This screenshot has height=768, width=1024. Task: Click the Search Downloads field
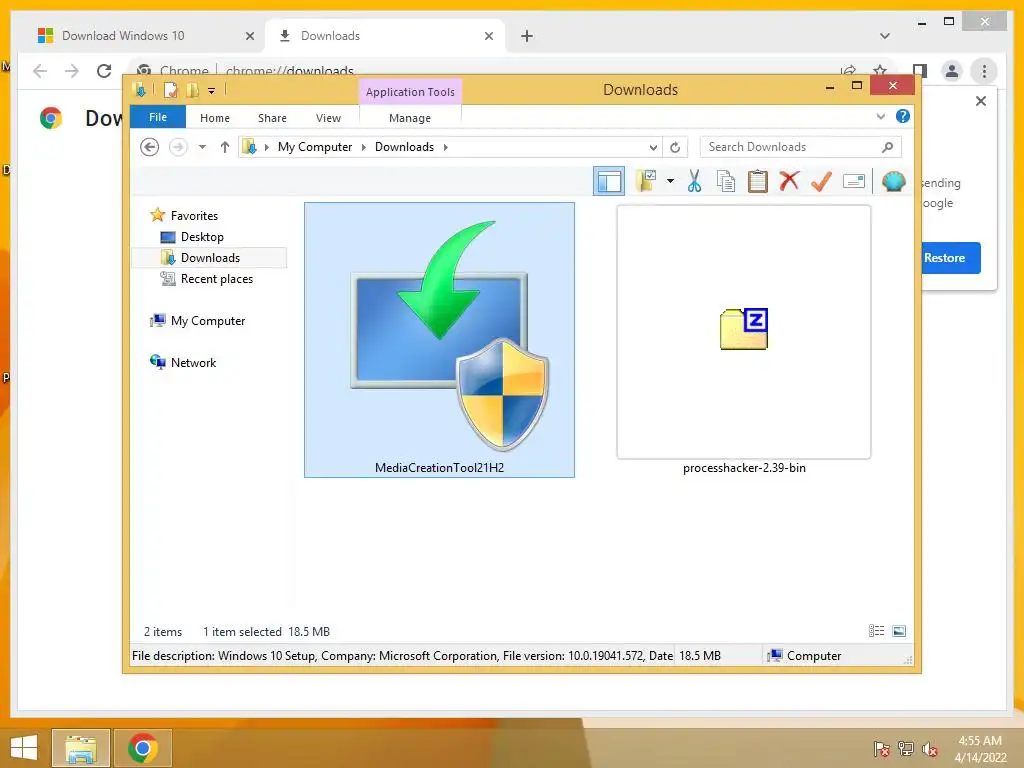coord(800,147)
